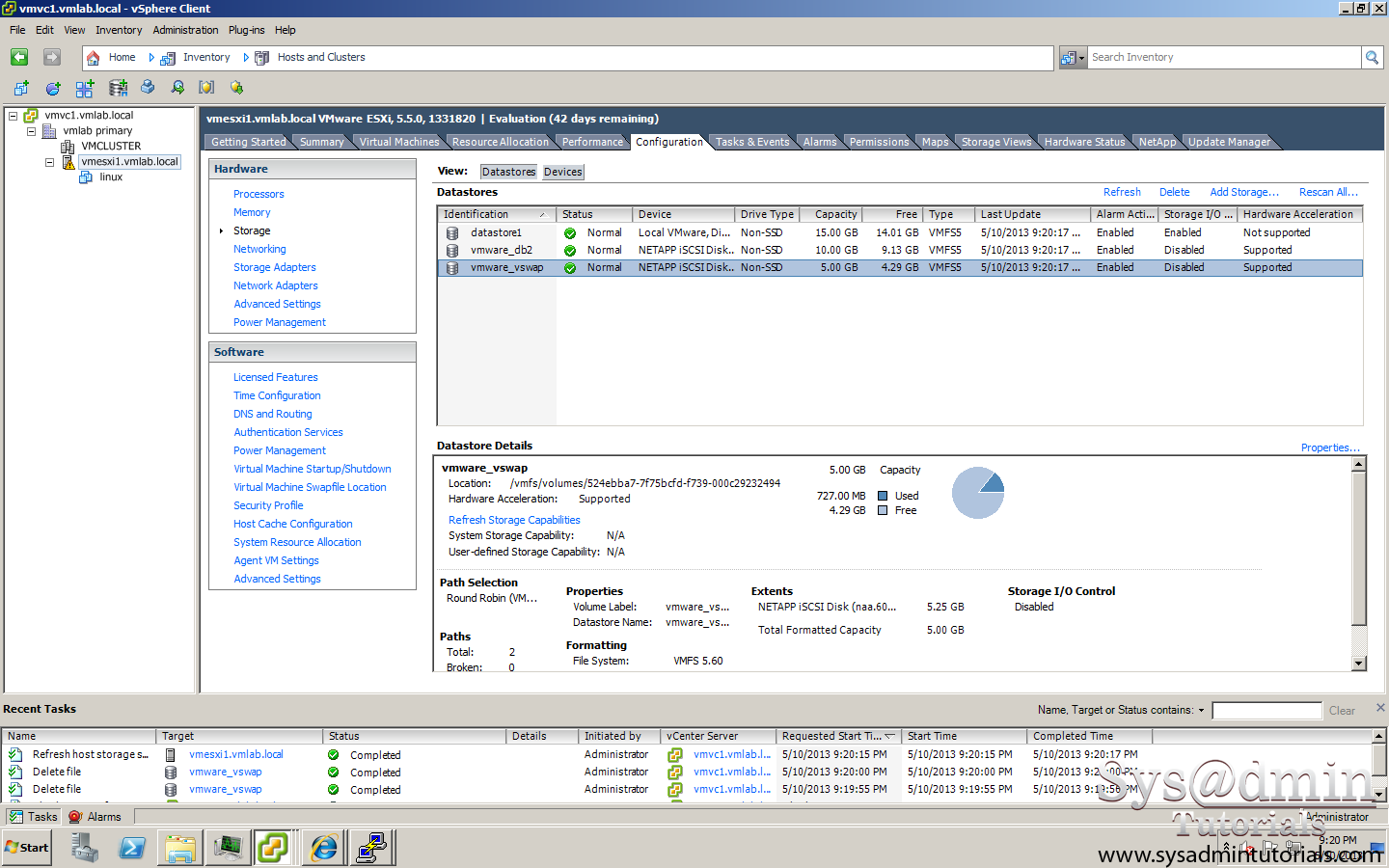Close the Recent Tasks panel
The image size is (1389, 868).
1380,707
